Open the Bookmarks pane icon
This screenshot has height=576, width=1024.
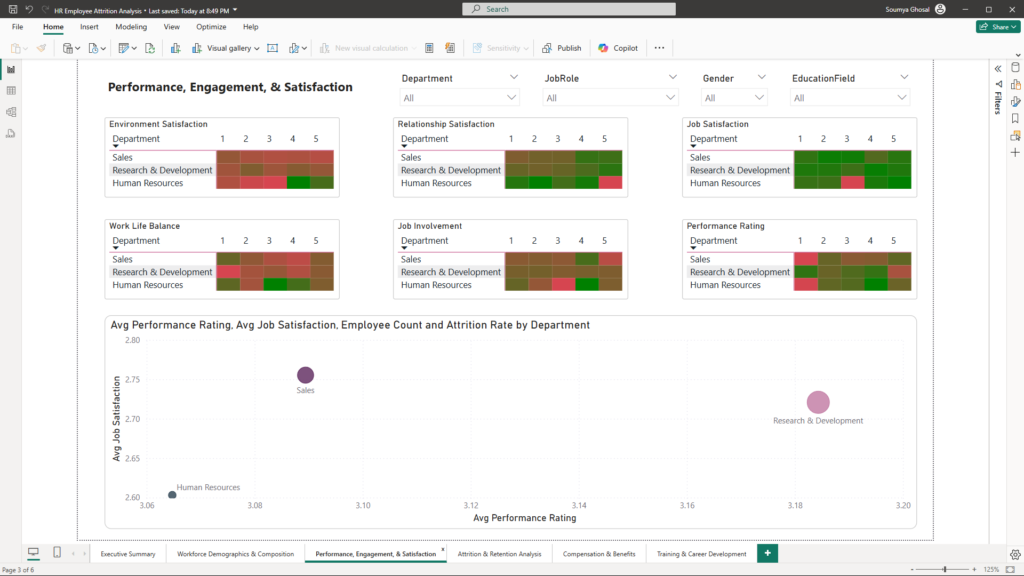coord(1015,118)
